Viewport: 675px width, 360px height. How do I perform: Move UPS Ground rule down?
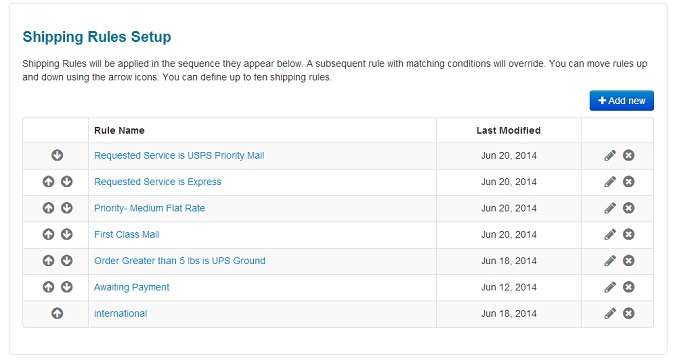66,261
